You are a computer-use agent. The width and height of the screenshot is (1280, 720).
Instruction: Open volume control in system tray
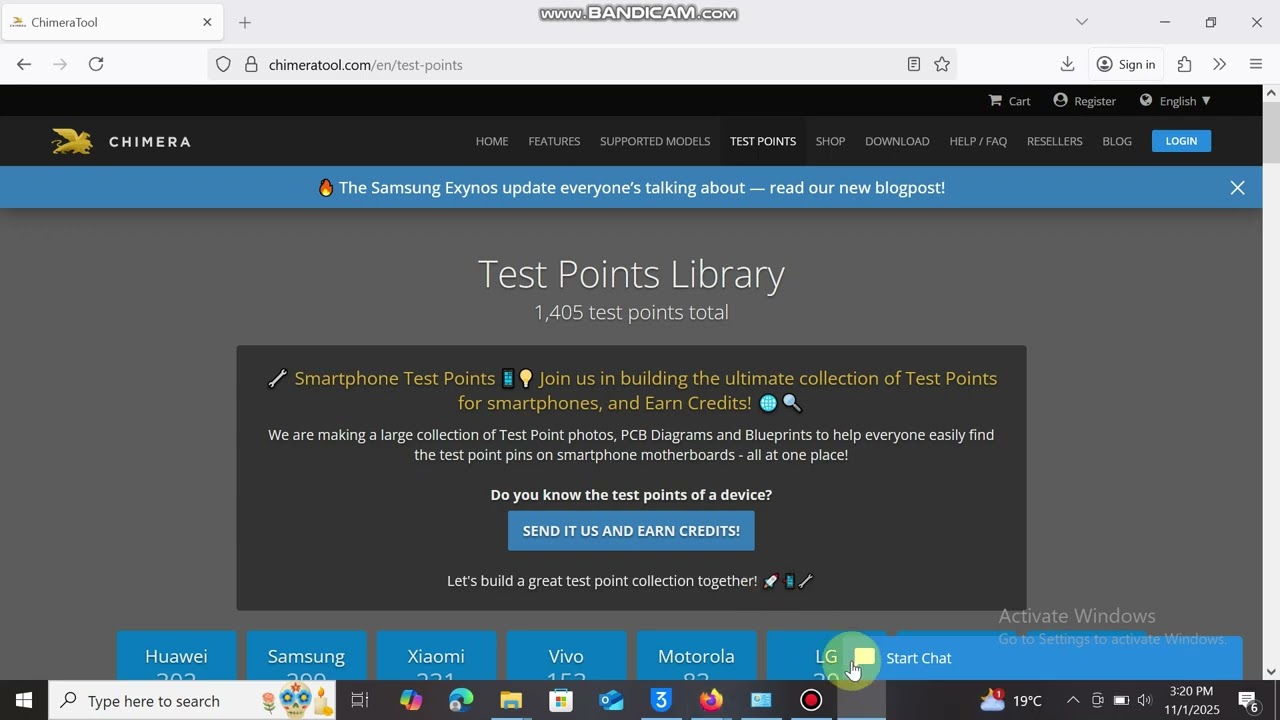pos(1145,700)
